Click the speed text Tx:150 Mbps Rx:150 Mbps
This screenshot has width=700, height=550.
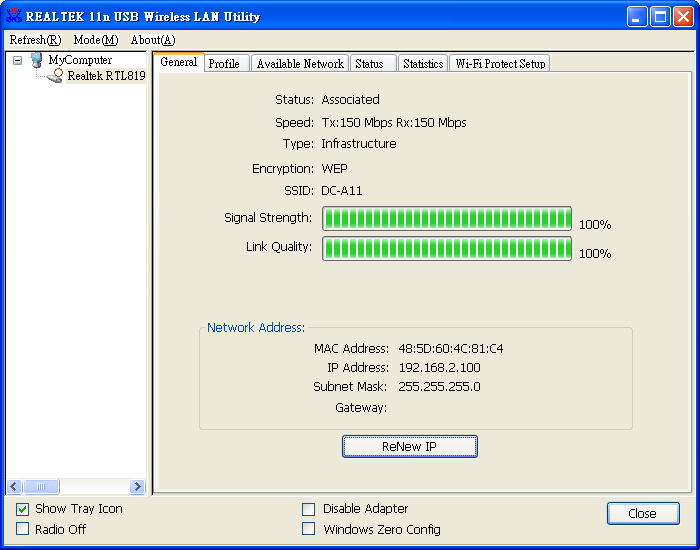(394, 123)
